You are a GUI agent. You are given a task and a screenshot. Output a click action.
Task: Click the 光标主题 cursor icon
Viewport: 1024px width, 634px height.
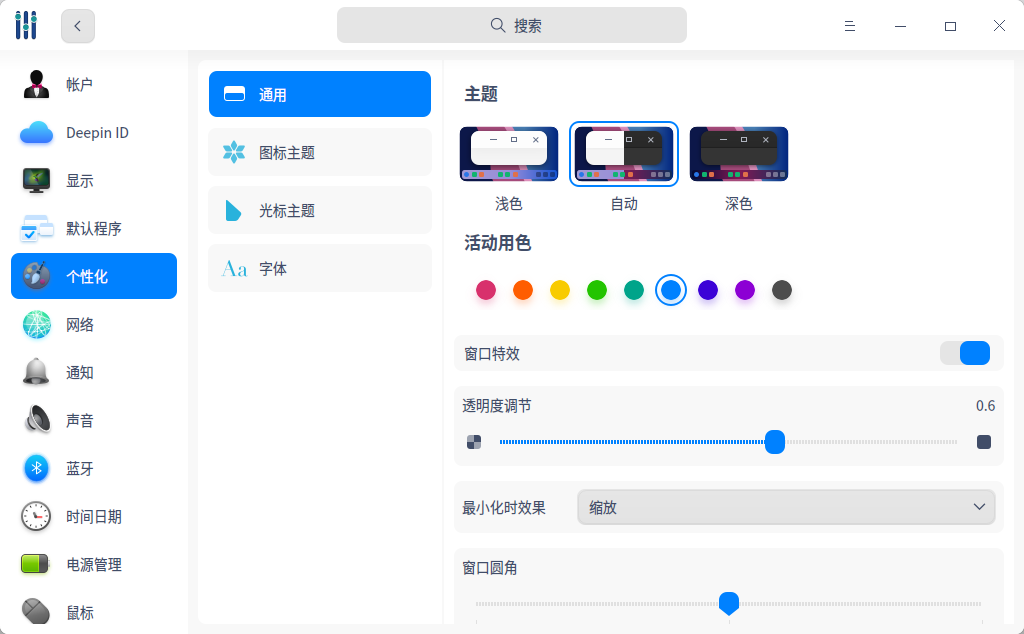click(233, 210)
